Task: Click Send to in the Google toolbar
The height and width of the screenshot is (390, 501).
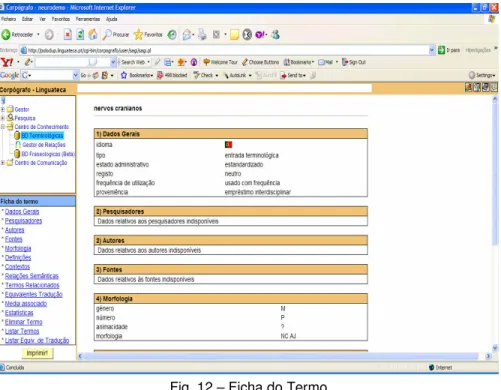Action: [x=293, y=75]
